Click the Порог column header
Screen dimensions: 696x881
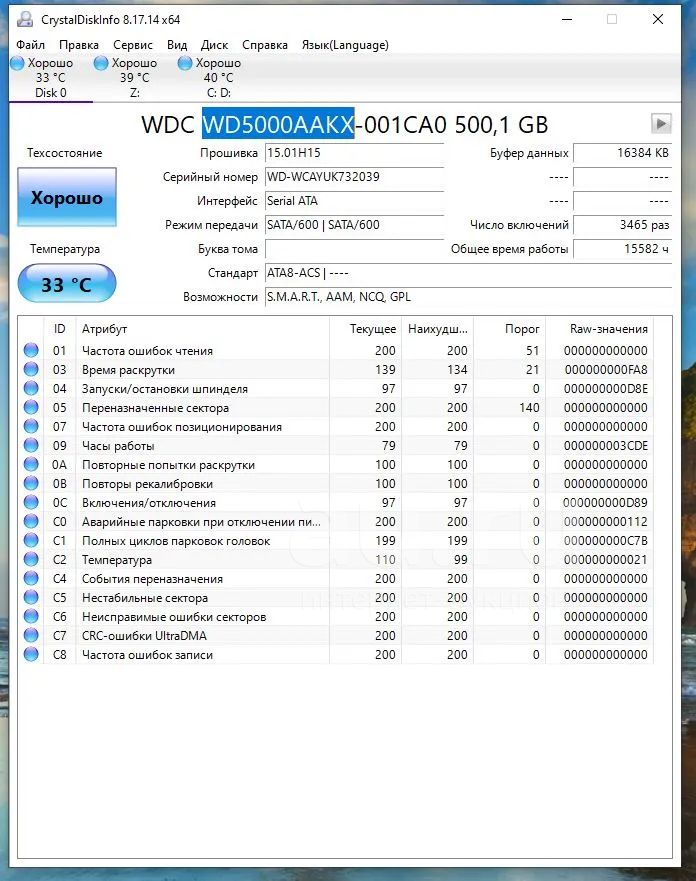coord(509,329)
